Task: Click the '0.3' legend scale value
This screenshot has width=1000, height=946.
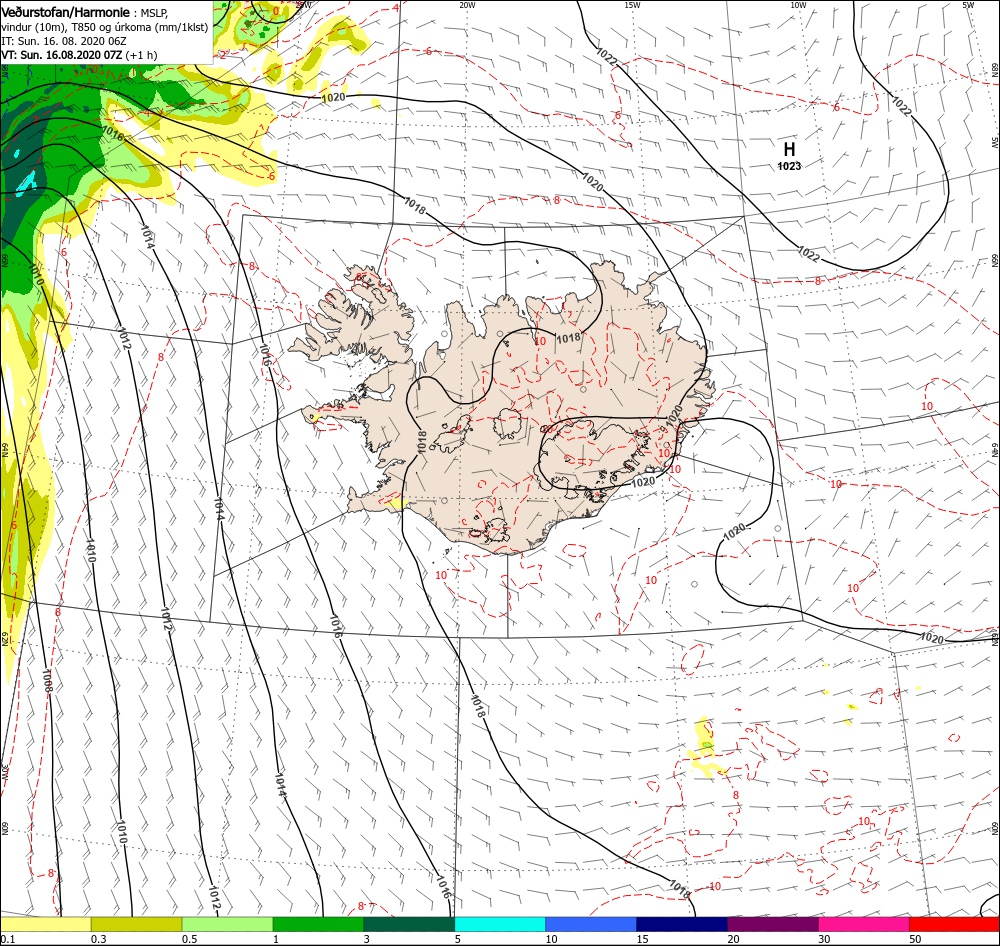Action: 99,939
